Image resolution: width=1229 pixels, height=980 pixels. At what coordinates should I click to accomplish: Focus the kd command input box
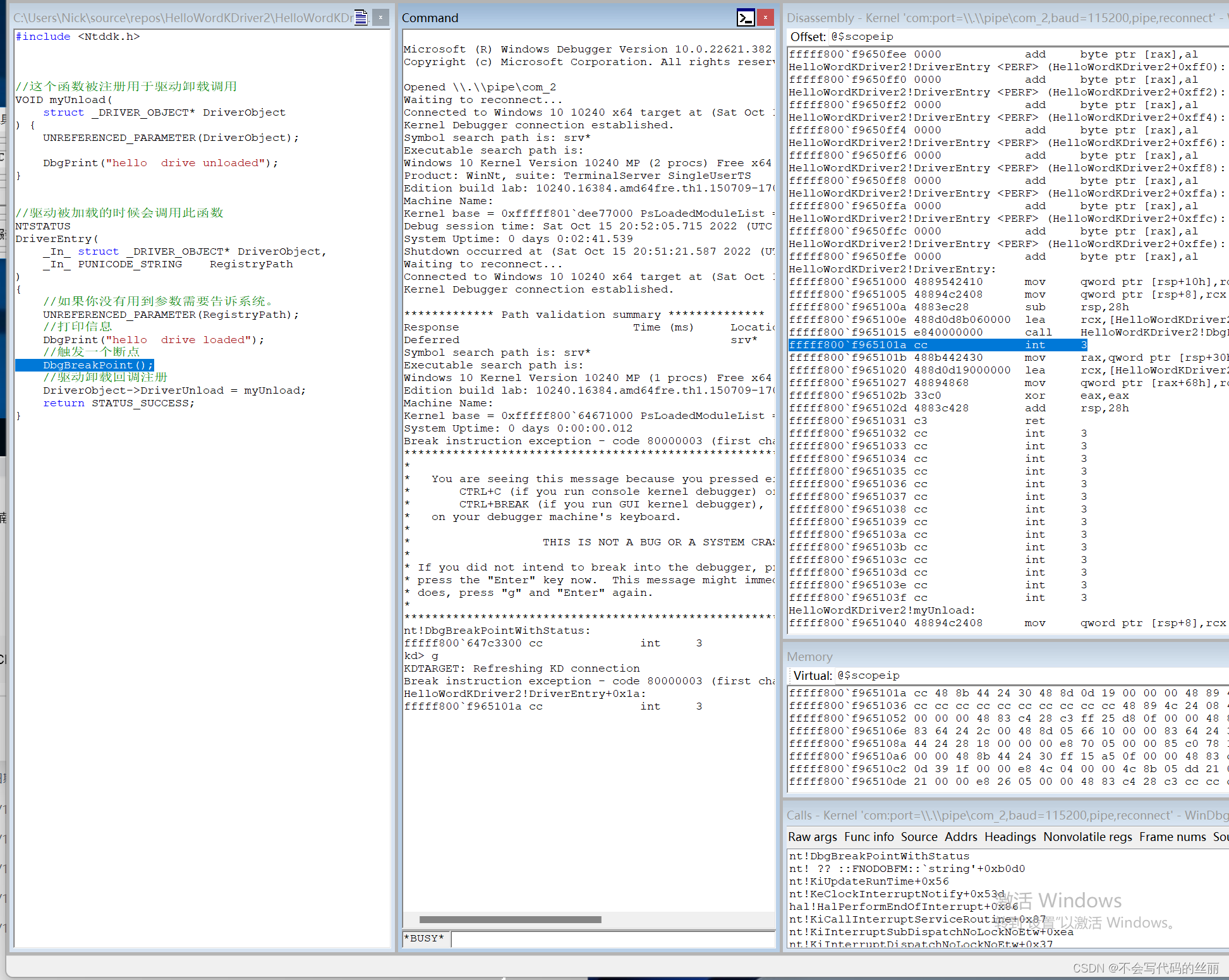coord(612,938)
